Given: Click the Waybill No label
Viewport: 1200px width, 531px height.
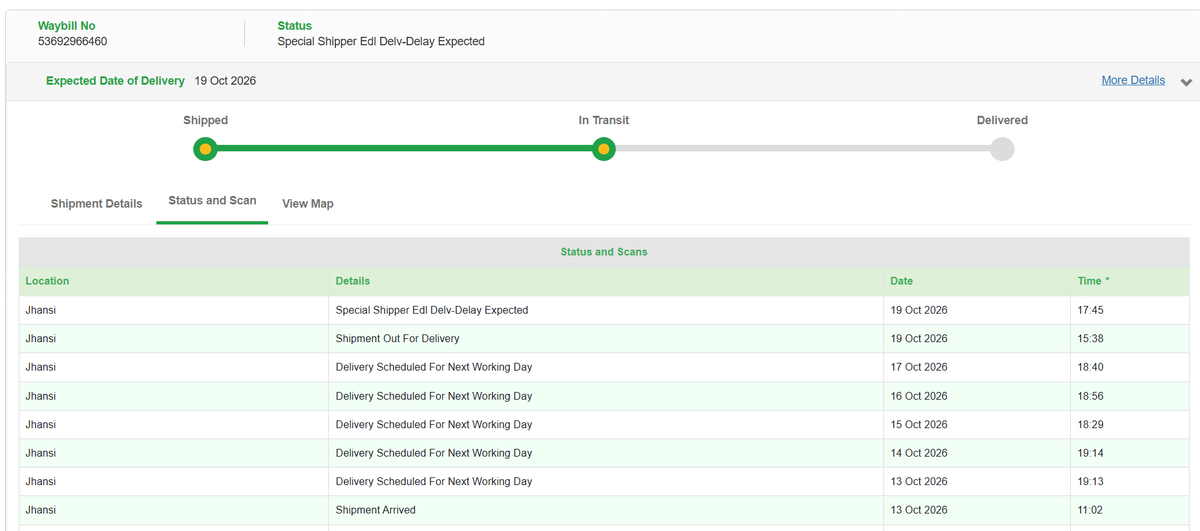Looking at the screenshot, I should (67, 26).
